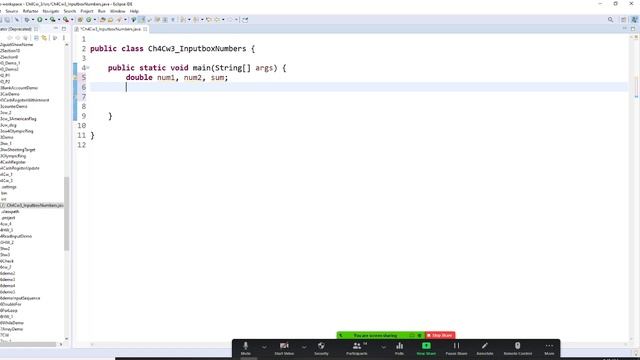Click New Share in Zoom toolbar
Image resolution: width=640 pixels, height=360 pixels.
(x=426, y=349)
